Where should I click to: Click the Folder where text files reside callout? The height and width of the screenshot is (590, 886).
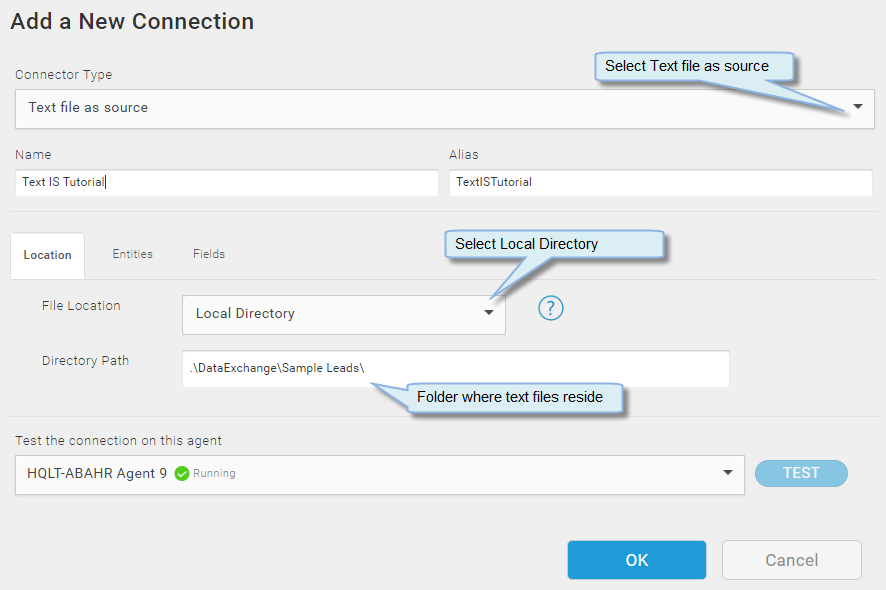pos(515,397)
